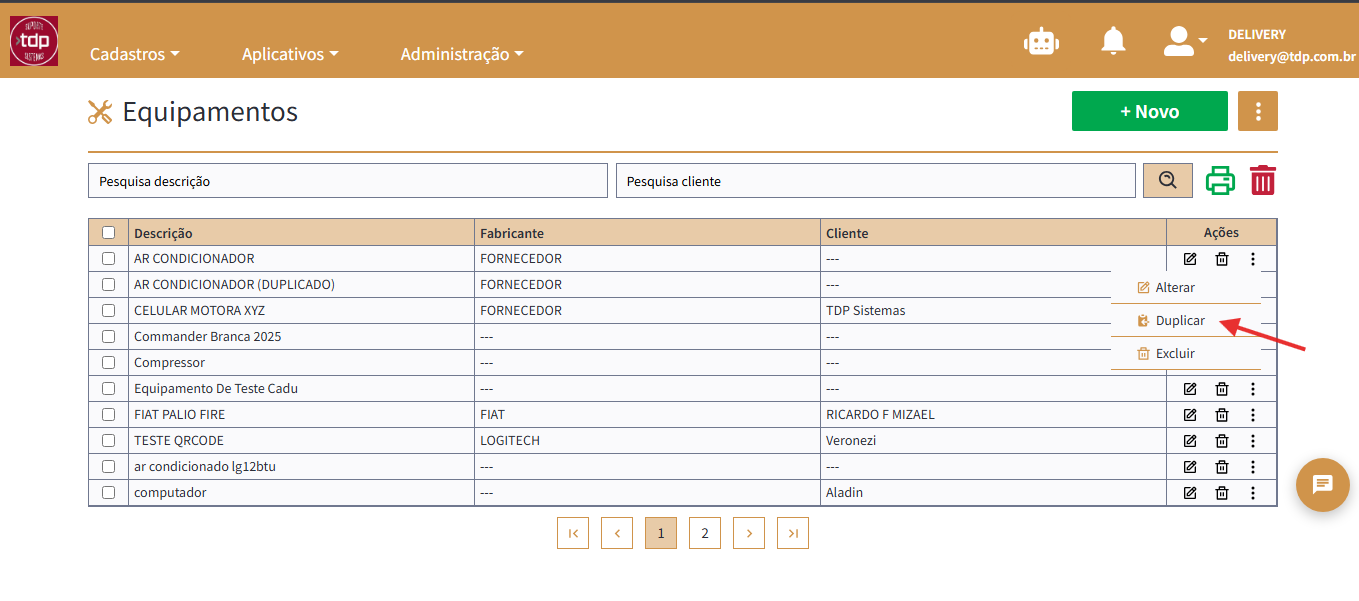Viewport: 1359px width, 601px height.
Task: Check the AR CONDICIONADOR (DUPLICADO) checkbox
Action: (x=109, y=285)
